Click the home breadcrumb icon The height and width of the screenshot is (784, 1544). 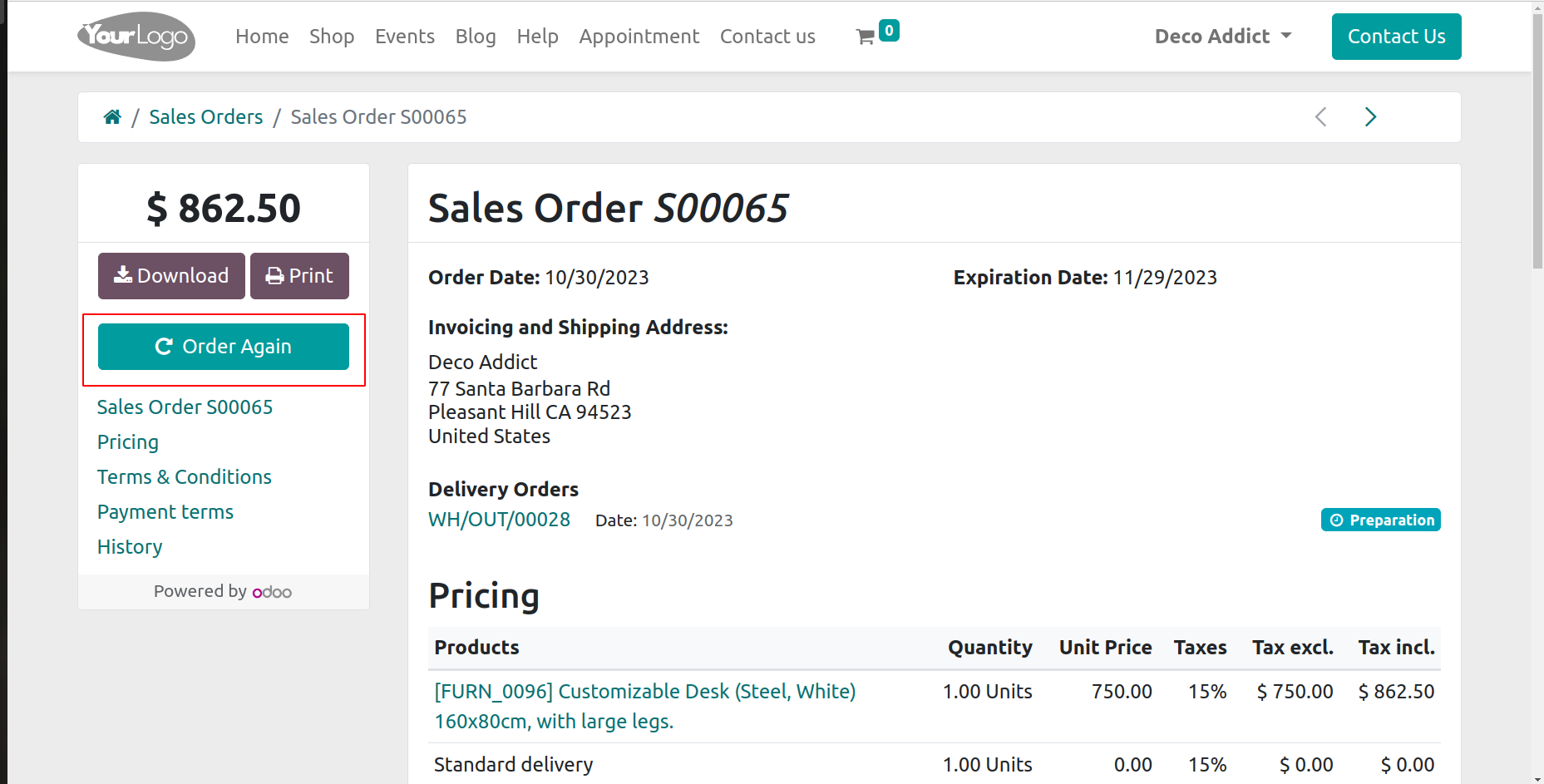coord(112,117)
